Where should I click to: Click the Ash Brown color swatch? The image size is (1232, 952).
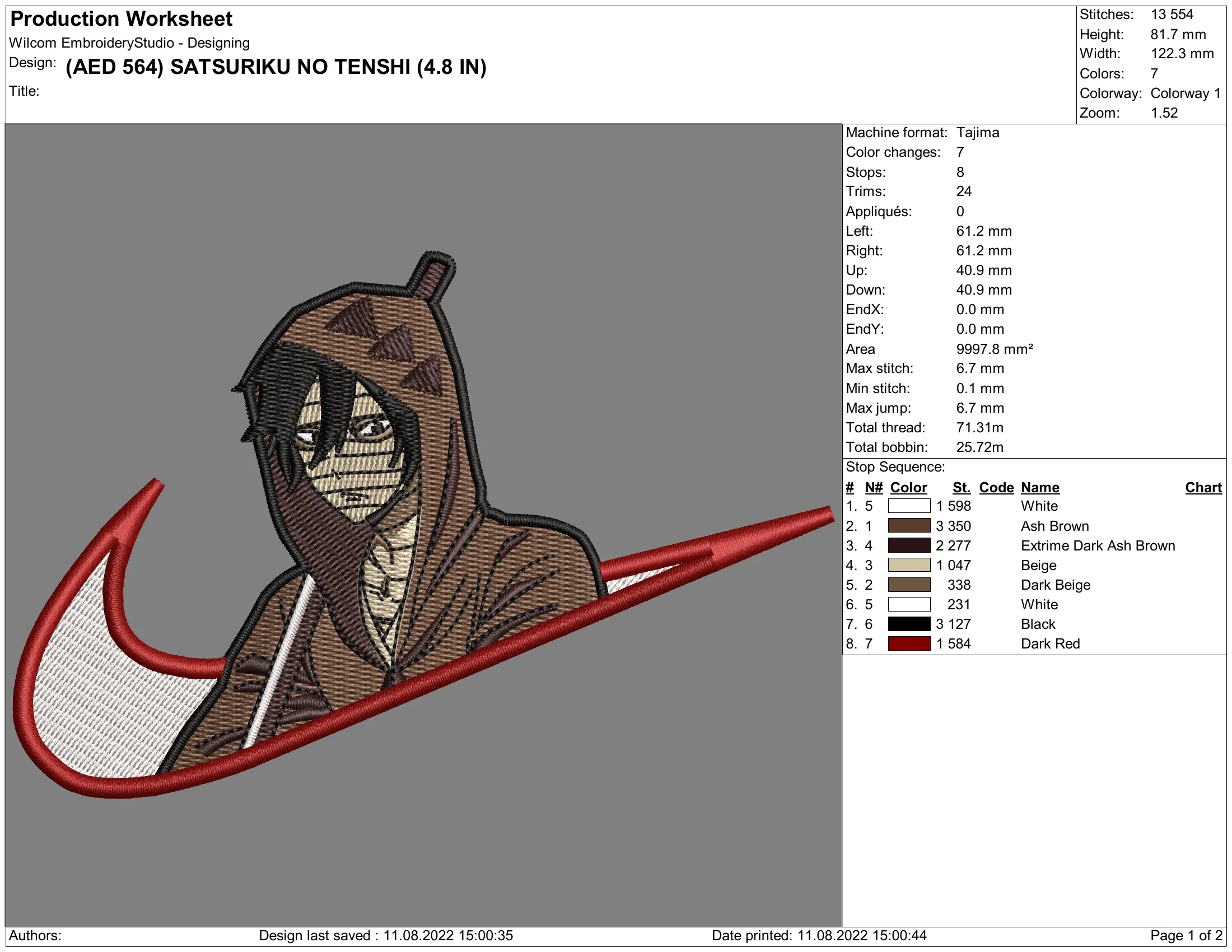click(909, 526)
